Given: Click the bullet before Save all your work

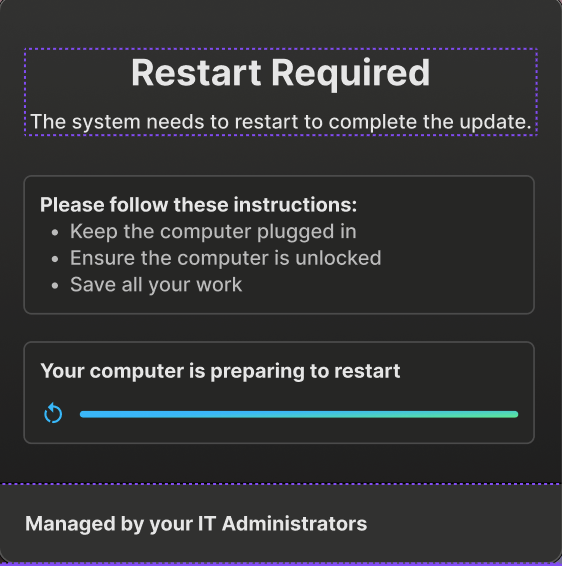Looking at the screenshot, I should [x=55, y=286].
